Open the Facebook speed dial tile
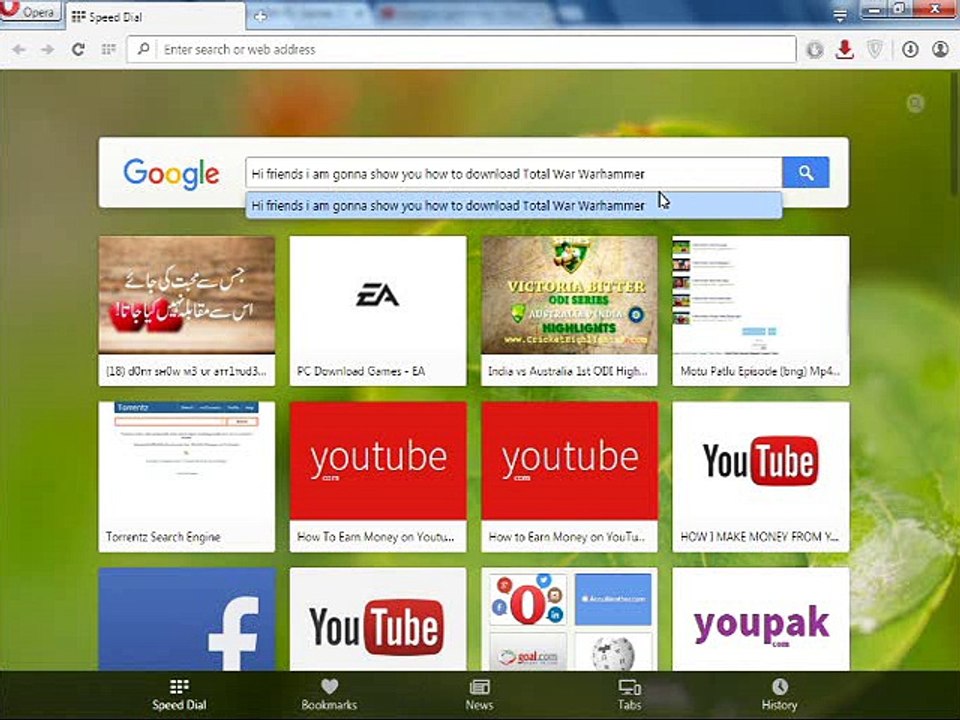 tap(187, 619)
